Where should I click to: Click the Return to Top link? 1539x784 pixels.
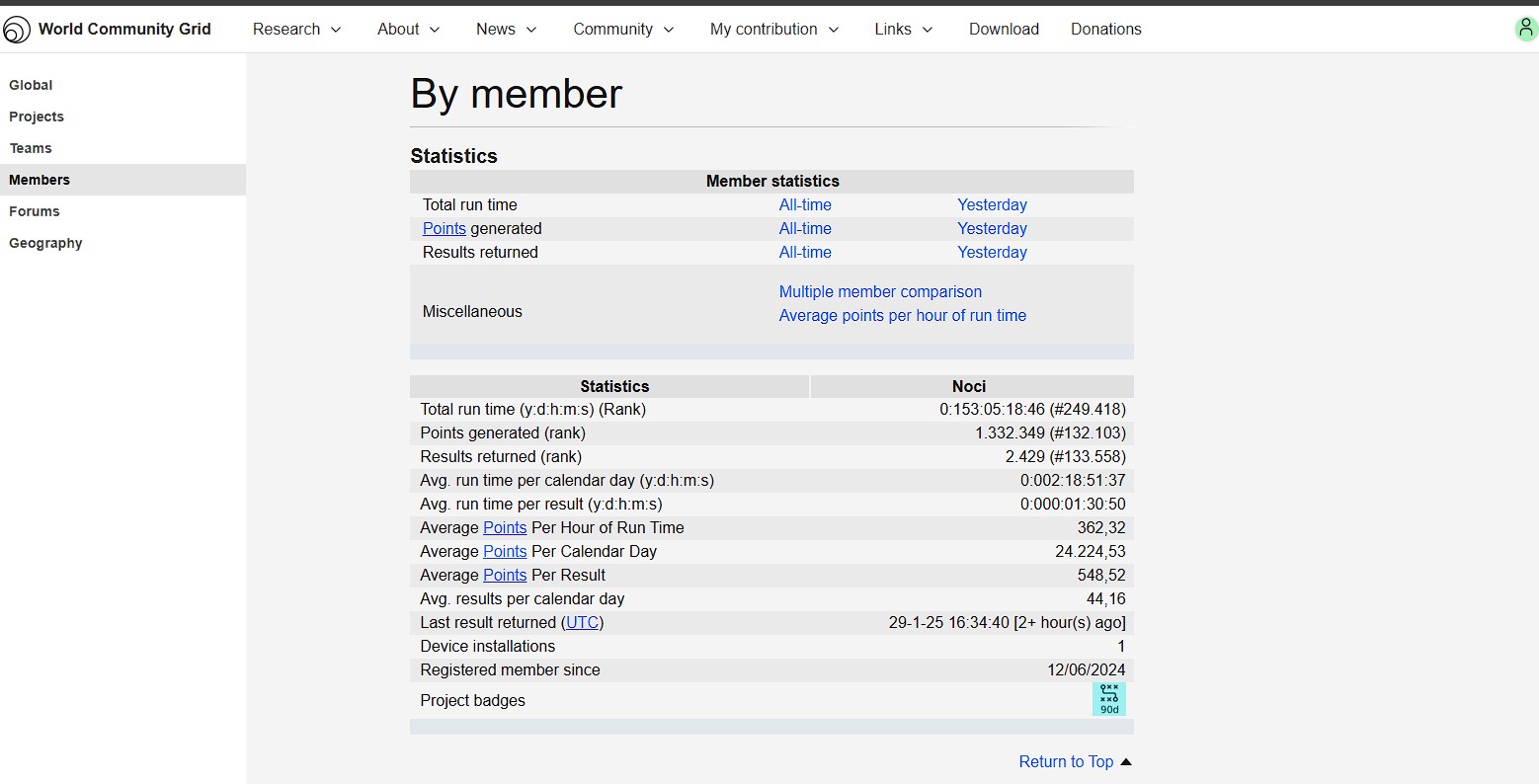tap(1066, 761)
